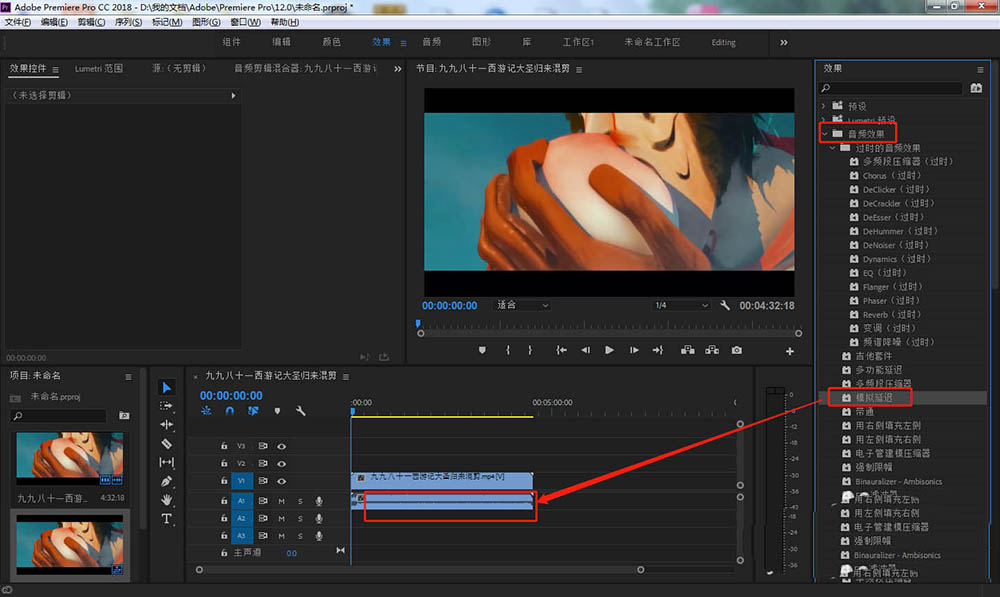The width and height of the screenshot is (1000, 597).
Task: Toggle snap magnet in the timeline
Action: pos(229,411)
